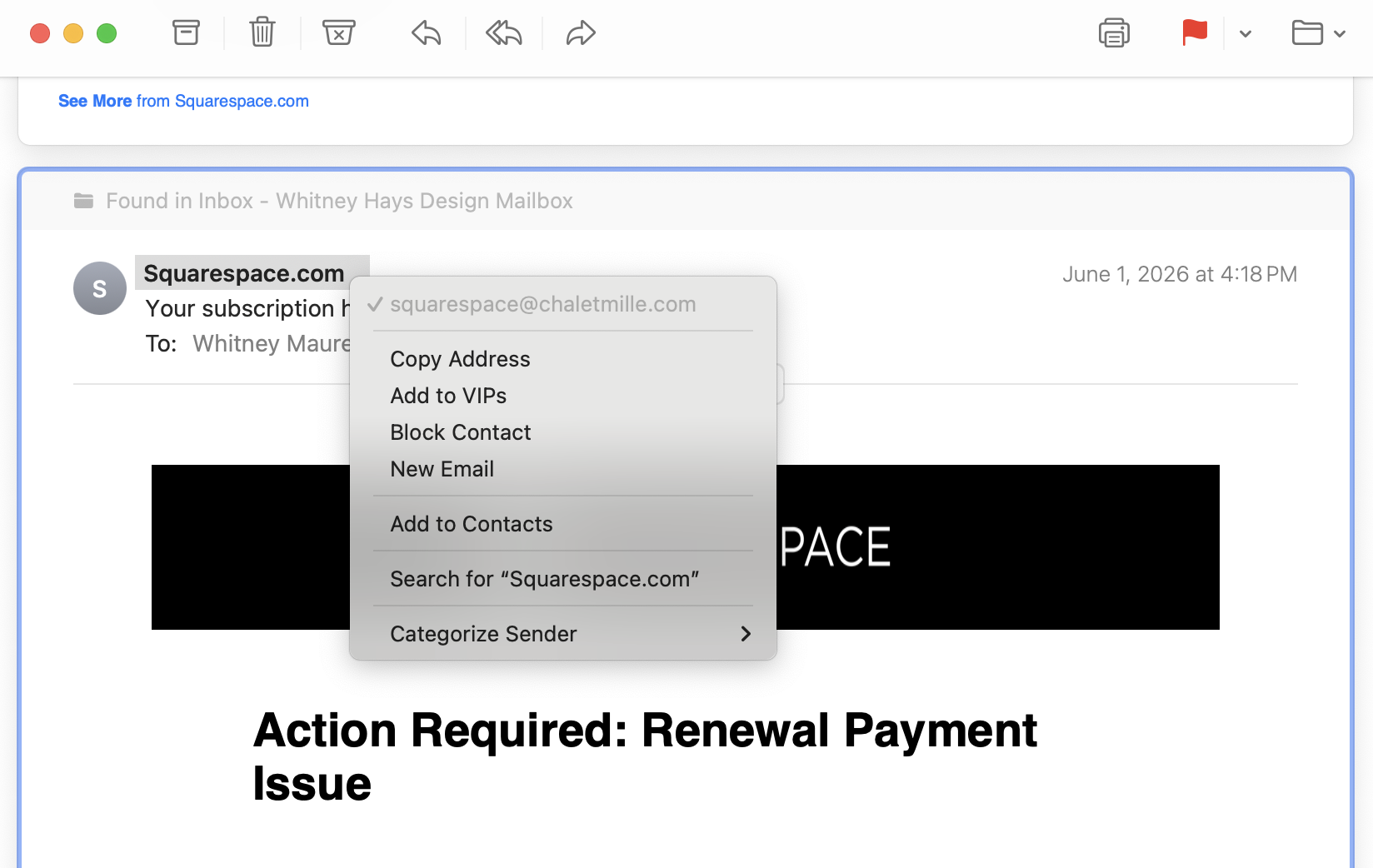Click the red flag icon
The height and width of the screenshot is (868, 1373).
1195,33
